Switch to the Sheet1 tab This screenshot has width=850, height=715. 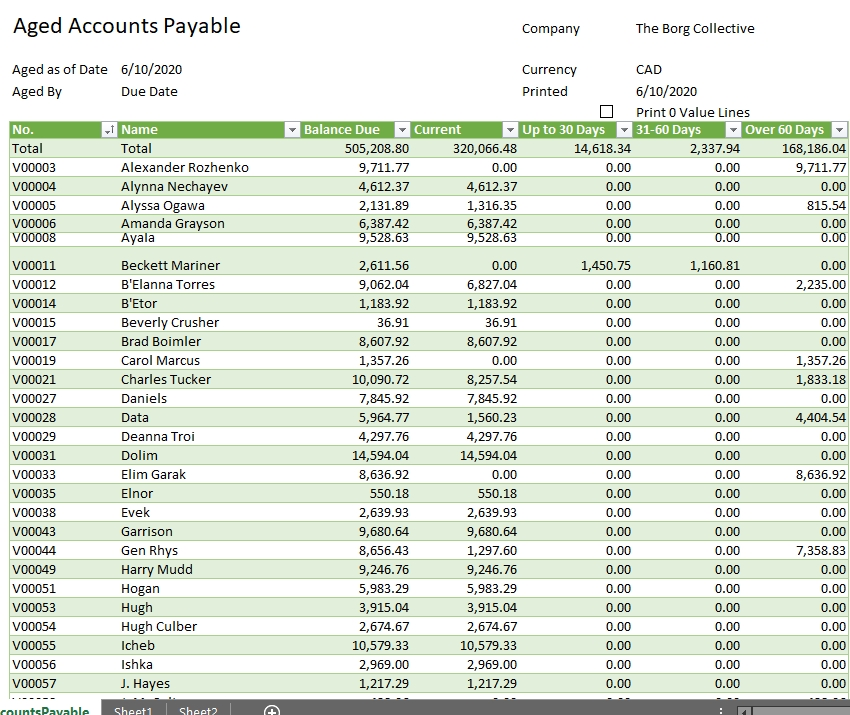click(133, 710)
